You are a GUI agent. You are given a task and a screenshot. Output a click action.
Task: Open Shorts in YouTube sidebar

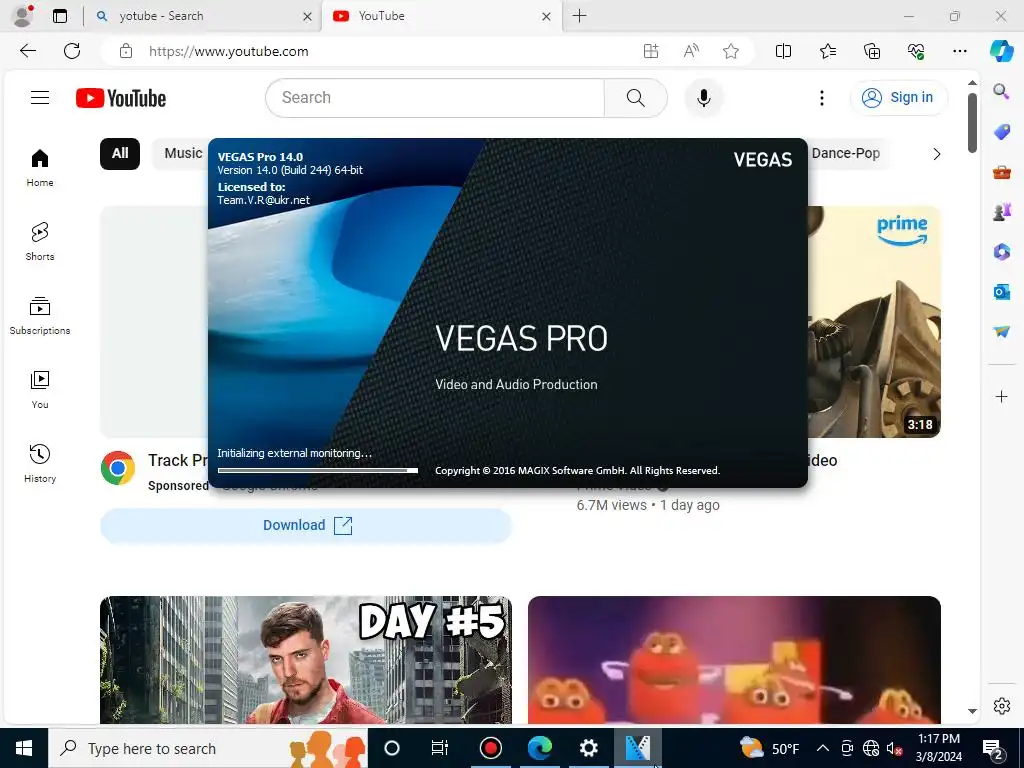coord(40,241)
